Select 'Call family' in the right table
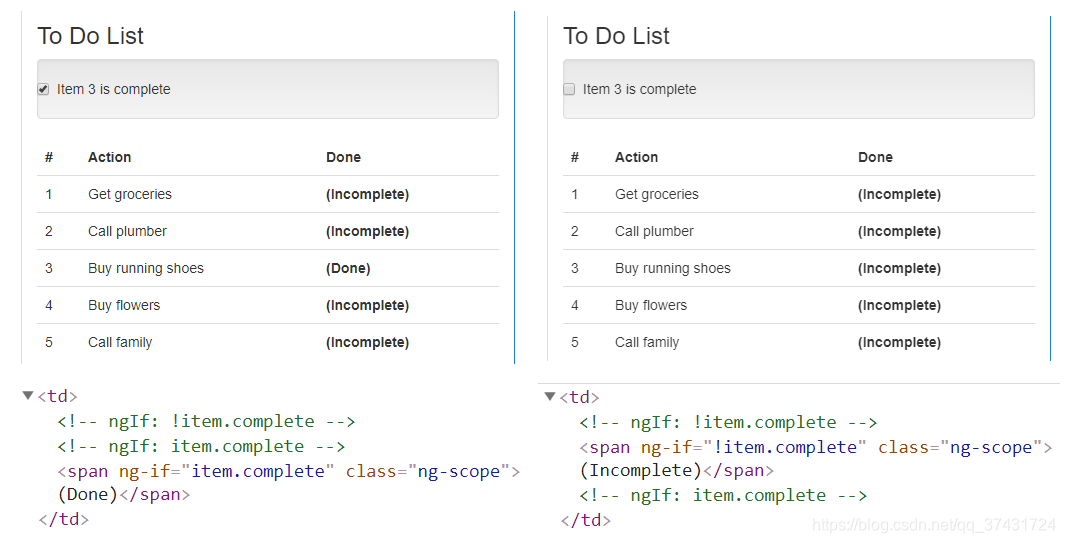This screenshot has height=543, width=1065. coord(647,343)
